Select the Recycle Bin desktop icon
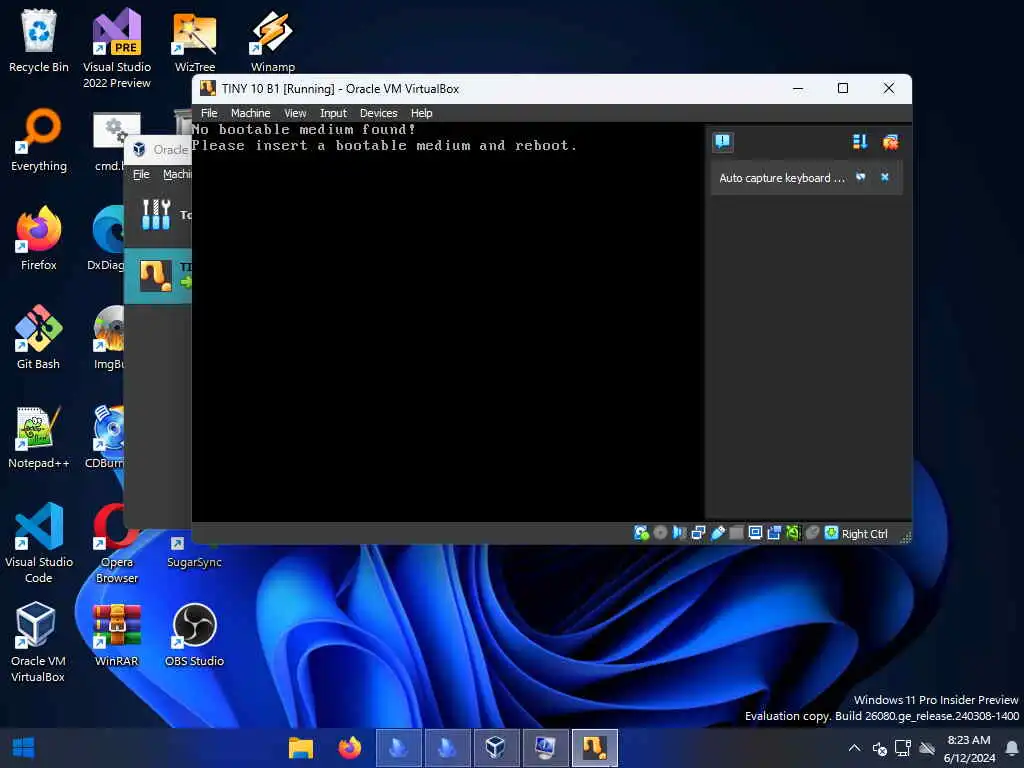The width and height of the screenshot is (1024, 768). click(39, 41)
